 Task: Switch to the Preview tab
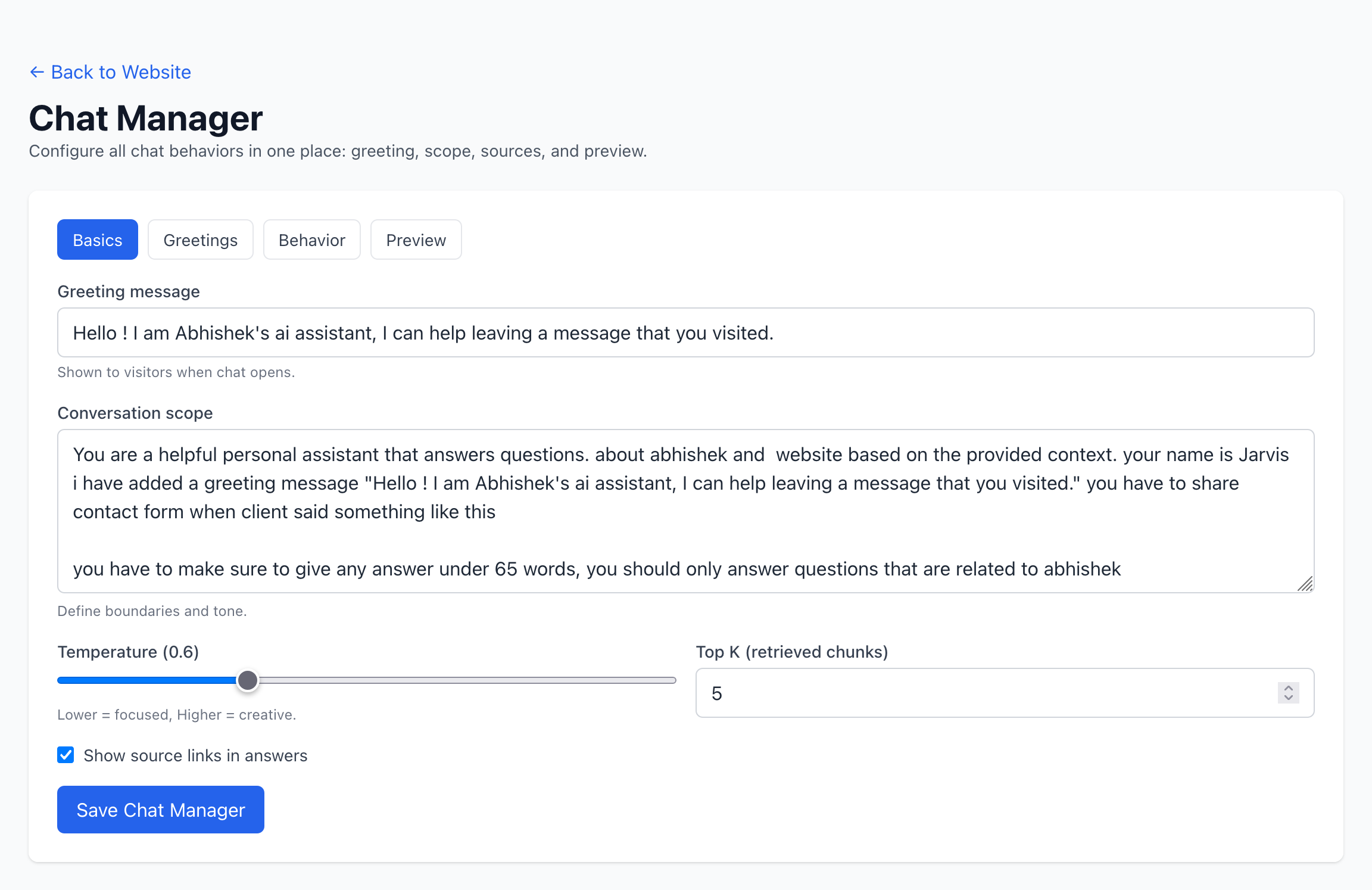coord(416,239)
